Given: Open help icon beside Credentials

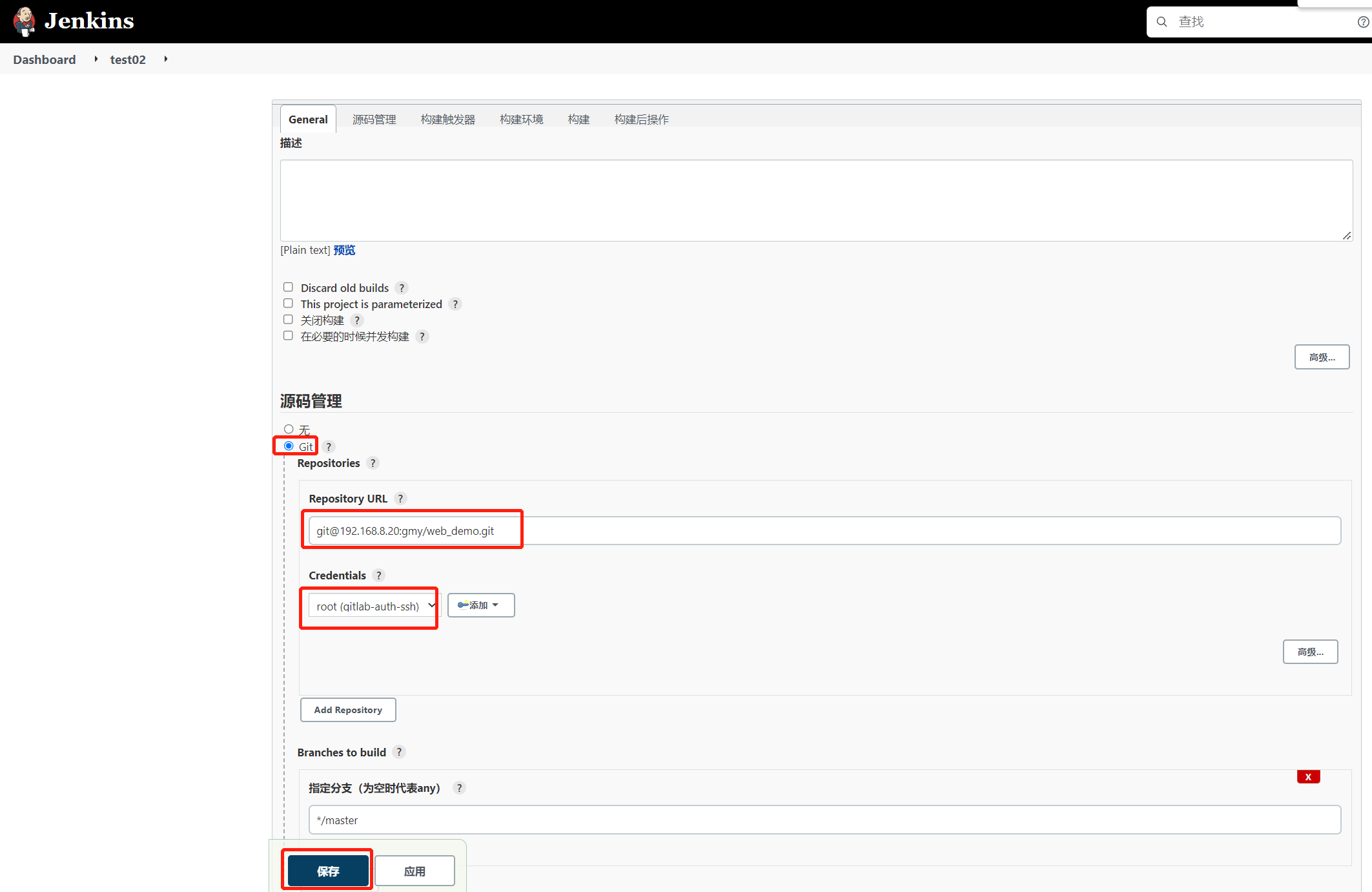Looking at the screenshot, I should click(379, 576).
